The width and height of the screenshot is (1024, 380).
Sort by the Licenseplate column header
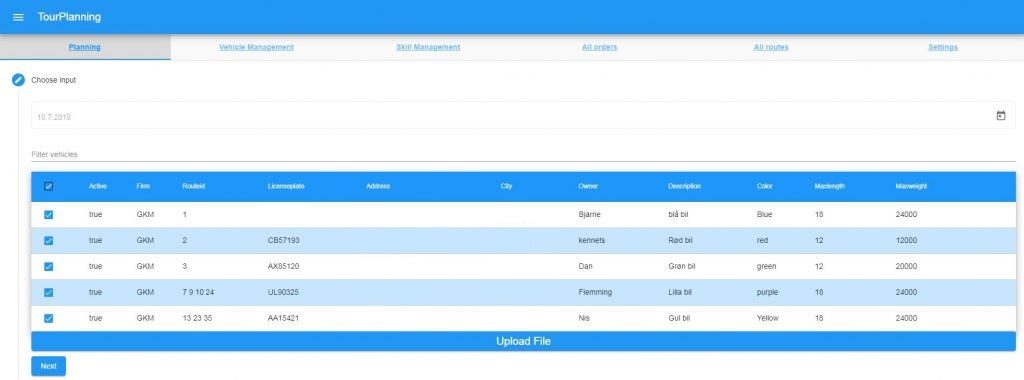286,186
